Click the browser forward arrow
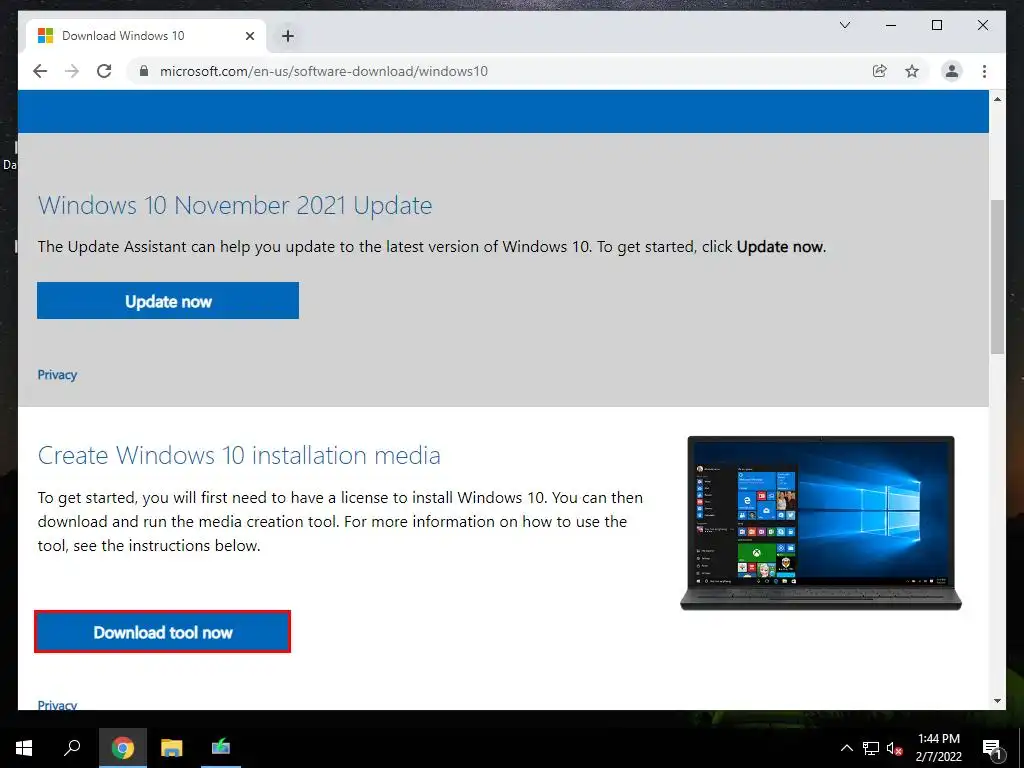The image size is (1024, 768). (72, 71)
